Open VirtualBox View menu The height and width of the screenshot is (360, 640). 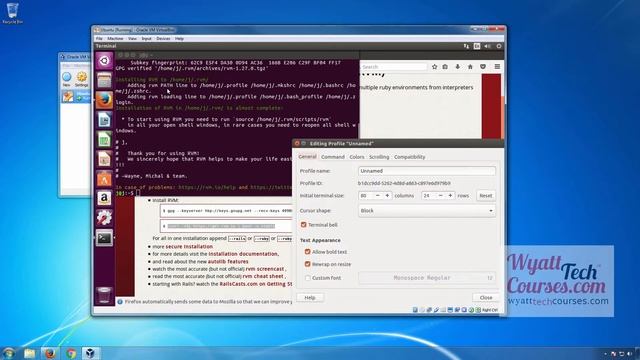[132, 38]
